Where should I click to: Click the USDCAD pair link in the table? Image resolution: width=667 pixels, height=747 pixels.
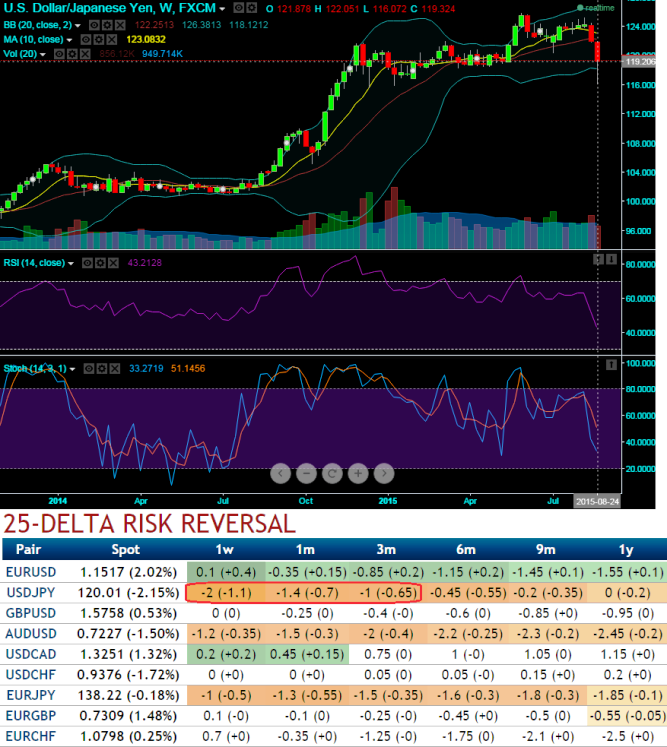coord(31,654)
